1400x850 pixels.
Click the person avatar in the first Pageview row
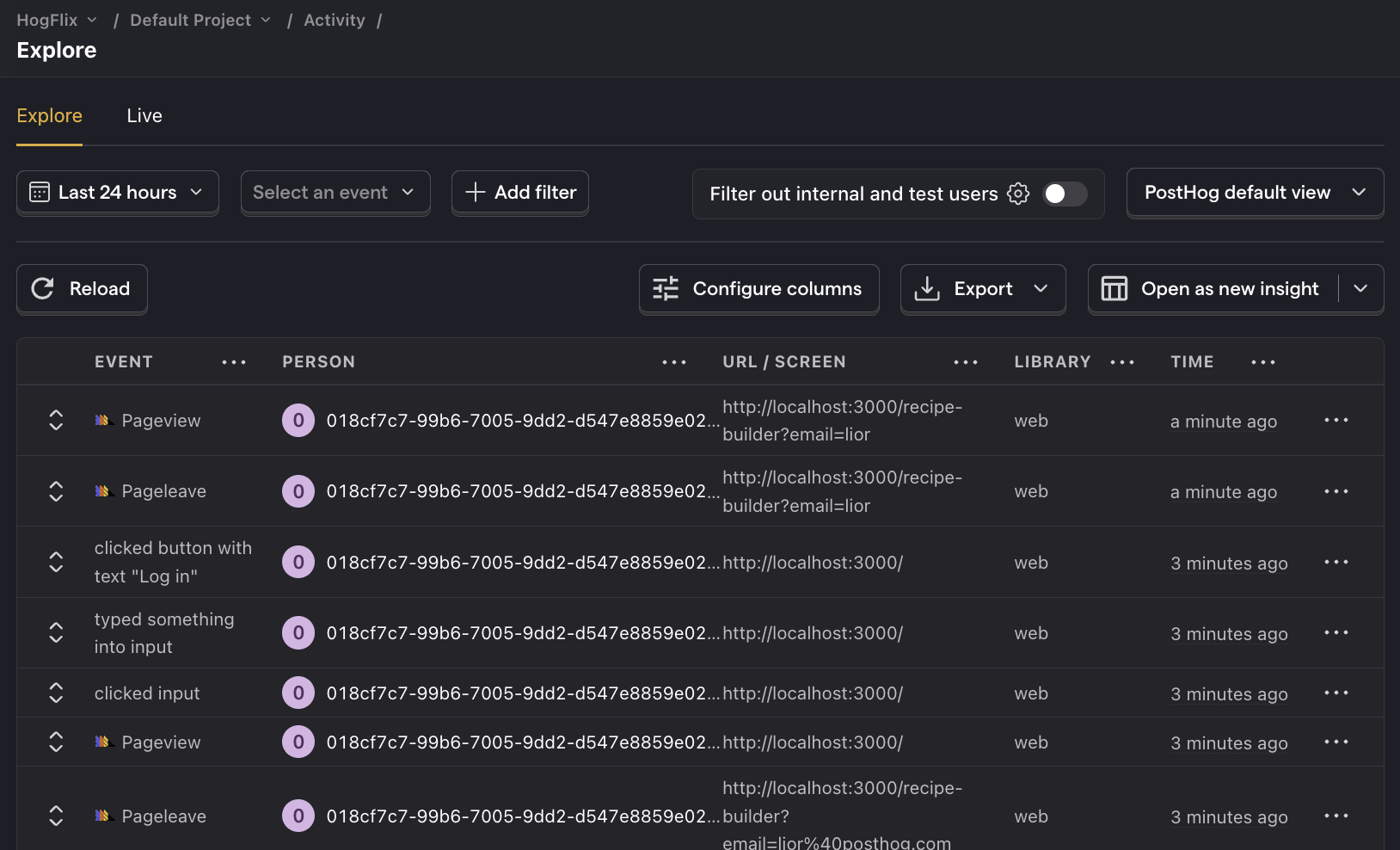(x=298, y=421)
